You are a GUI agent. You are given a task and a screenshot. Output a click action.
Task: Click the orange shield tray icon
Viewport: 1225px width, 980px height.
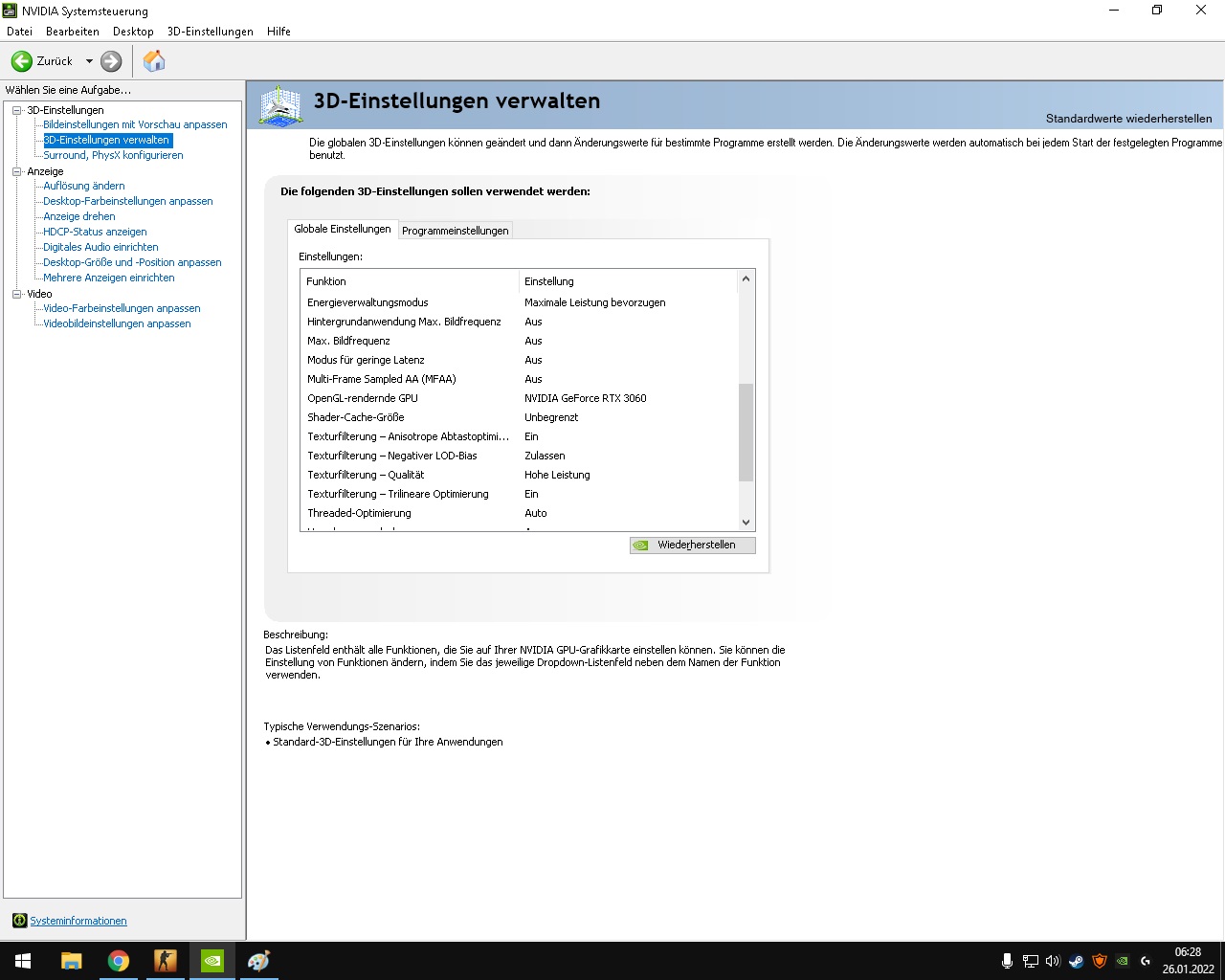1100,961
